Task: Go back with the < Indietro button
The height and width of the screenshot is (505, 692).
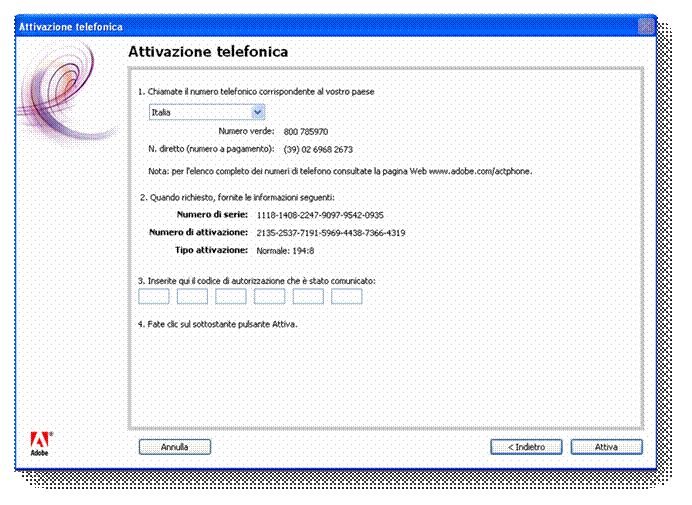Action: [525, 447]
